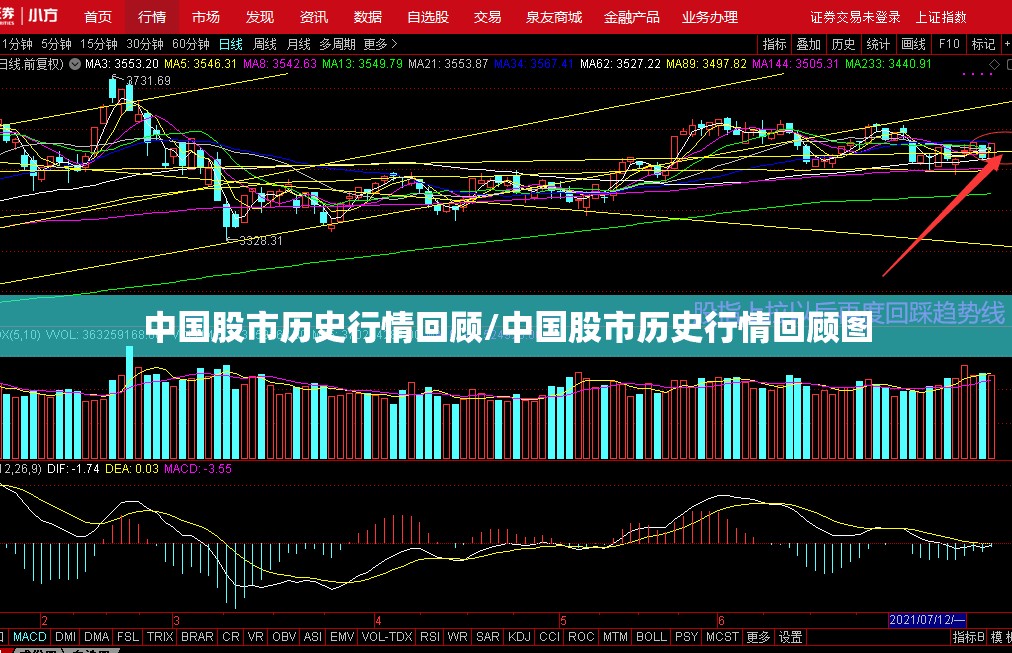Screen dimensions: 1012x653
Task: Select the 30分钟 period
Action: 145,44
